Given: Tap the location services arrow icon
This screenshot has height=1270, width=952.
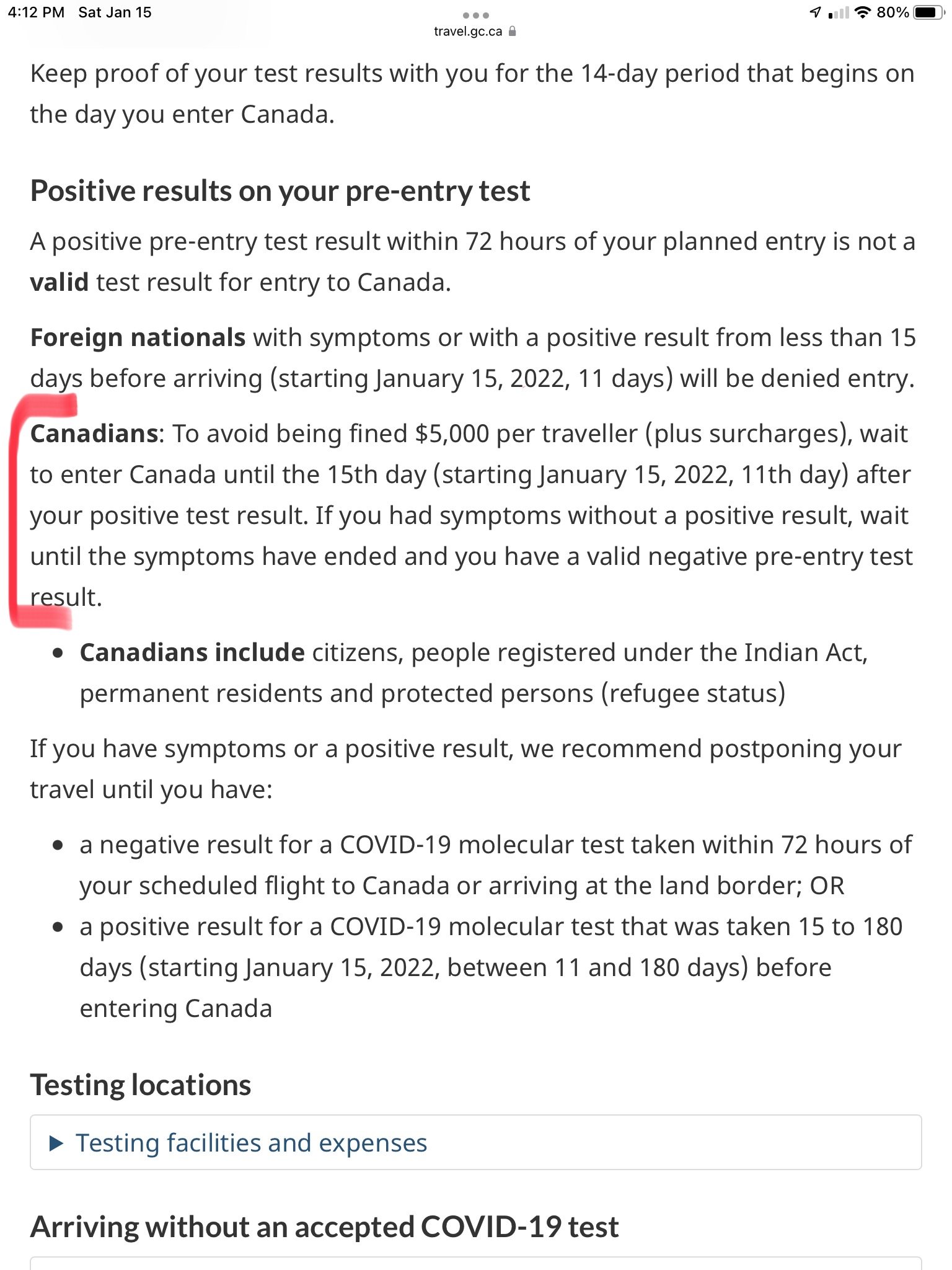Looking at the screenshot, I should coord(816,12).
